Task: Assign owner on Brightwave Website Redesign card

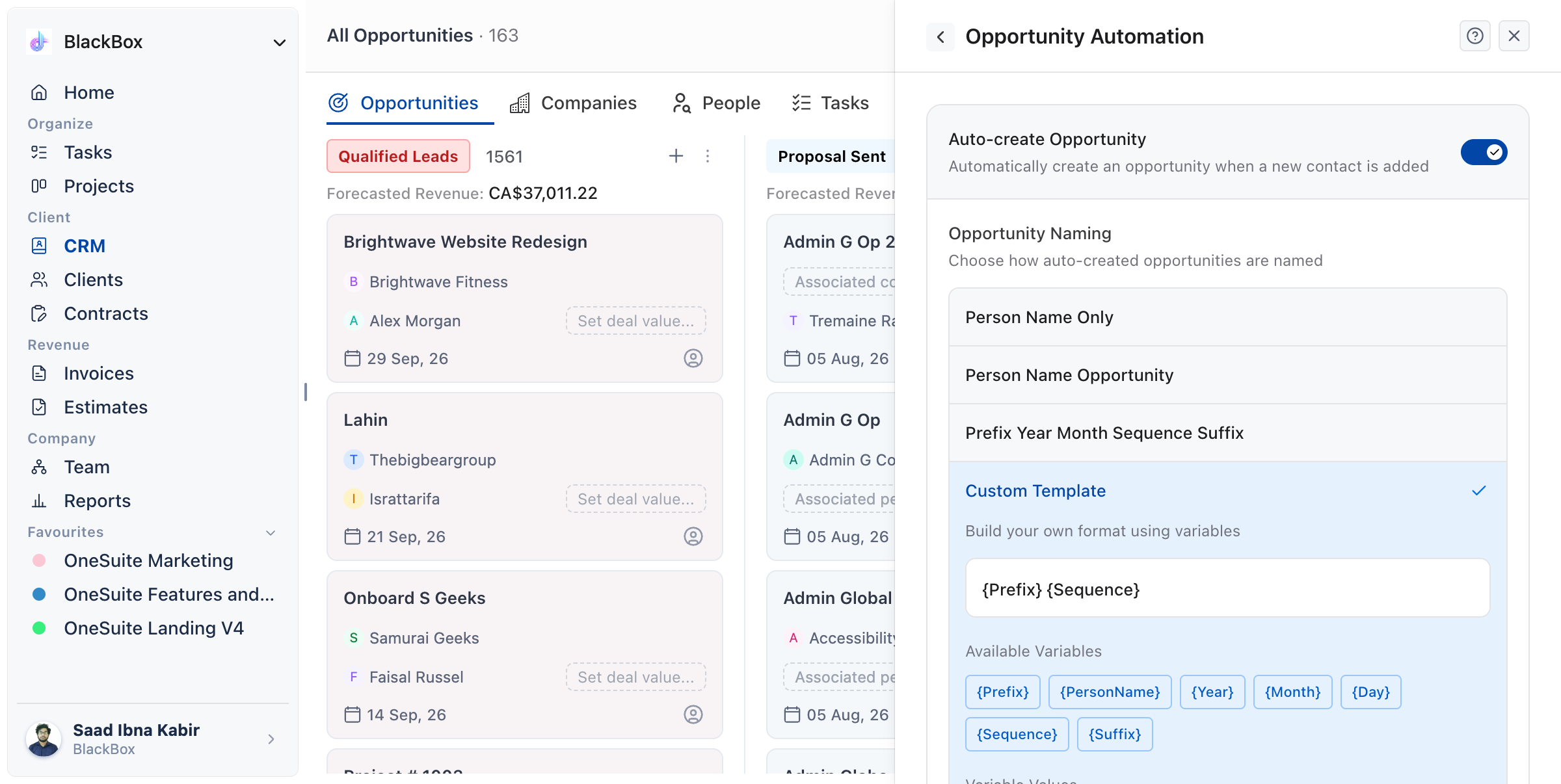Action: pos(693,358)
